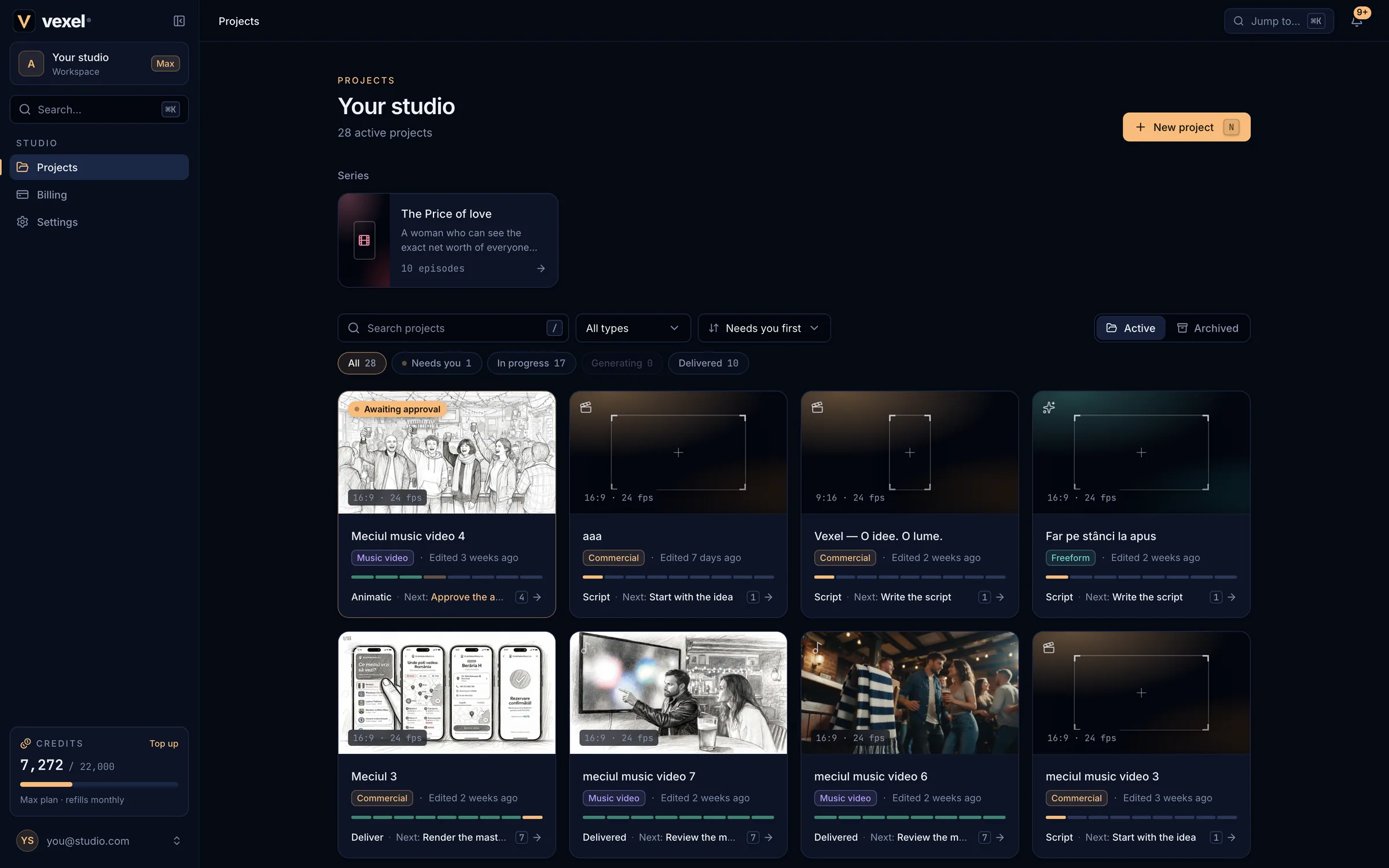Click the clapperboard icon on meciul music video 3
The height and width of the screenshot is (868, 1389).
click(x=1049, y=648)
